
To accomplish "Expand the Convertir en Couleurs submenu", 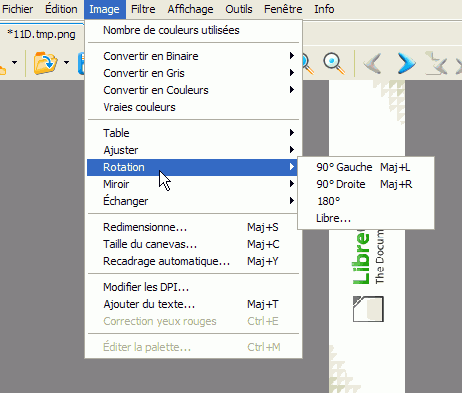I will pyautogui.click(x=193, y=90).
